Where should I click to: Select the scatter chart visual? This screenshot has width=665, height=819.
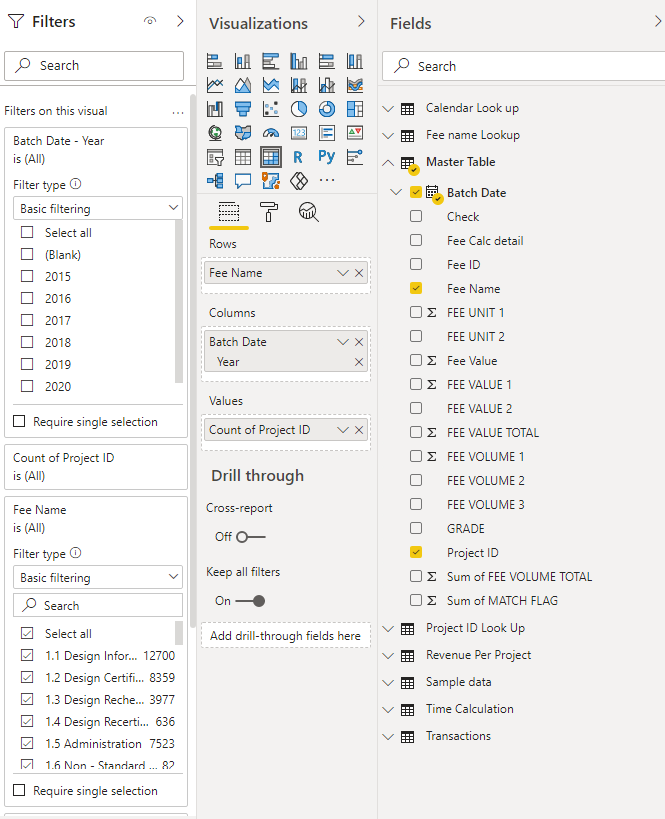tap(271, 109)
